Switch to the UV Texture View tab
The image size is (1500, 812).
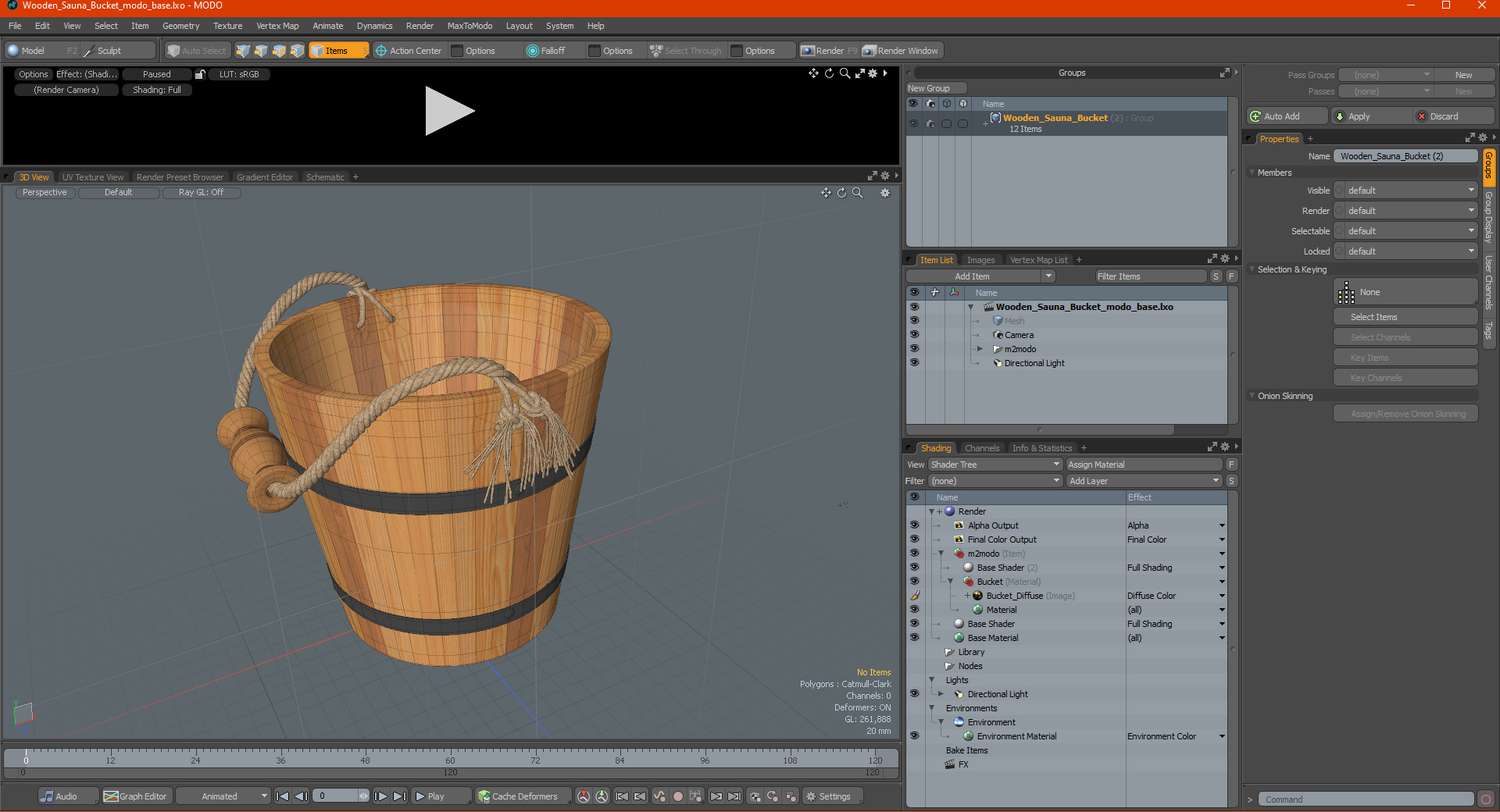[x=93, y=177]
